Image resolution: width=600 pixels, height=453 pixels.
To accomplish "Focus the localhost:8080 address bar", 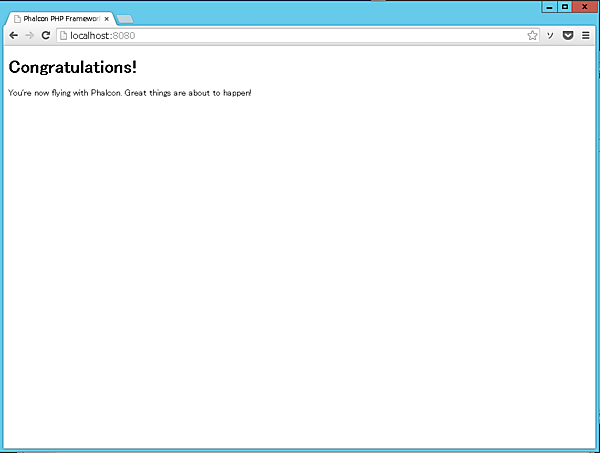I will coord(298,36).
